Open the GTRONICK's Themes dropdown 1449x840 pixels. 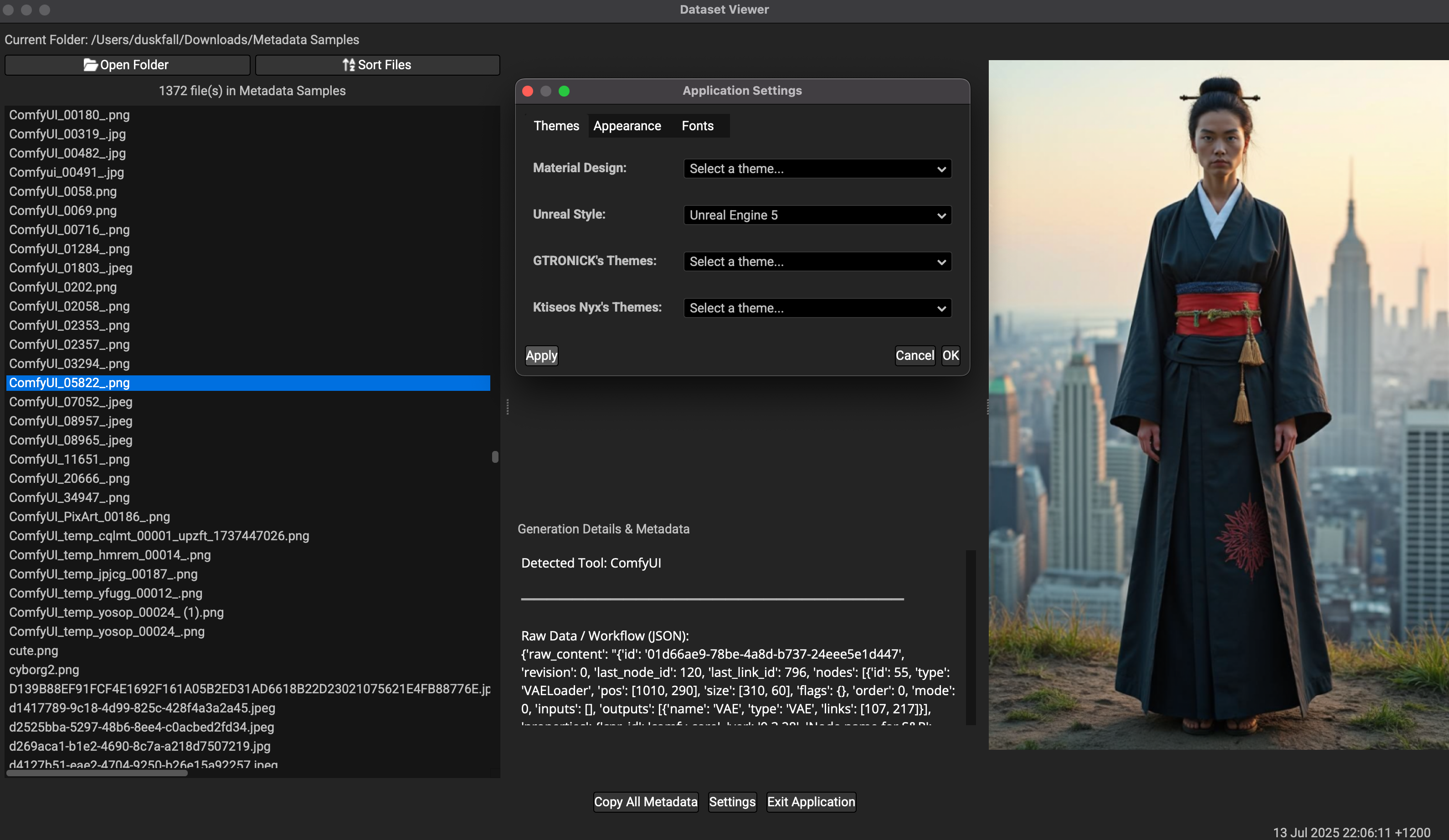click(817, 261)
